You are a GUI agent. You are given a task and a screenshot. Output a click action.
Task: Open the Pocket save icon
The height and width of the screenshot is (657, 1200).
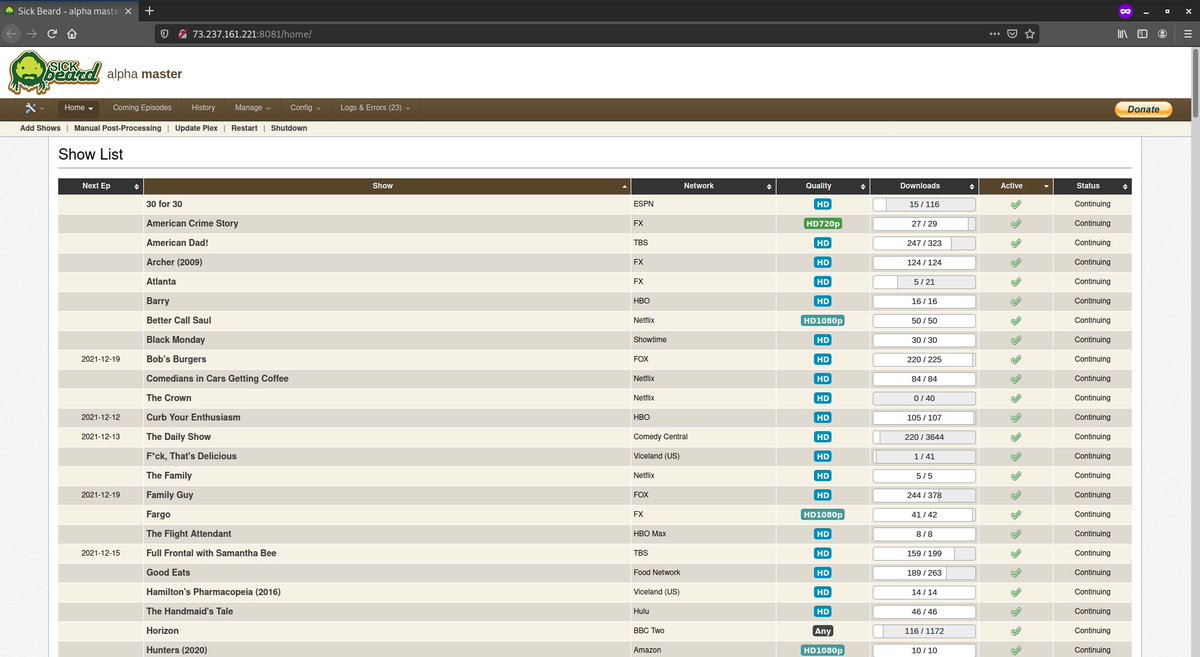pos(1012,33)
